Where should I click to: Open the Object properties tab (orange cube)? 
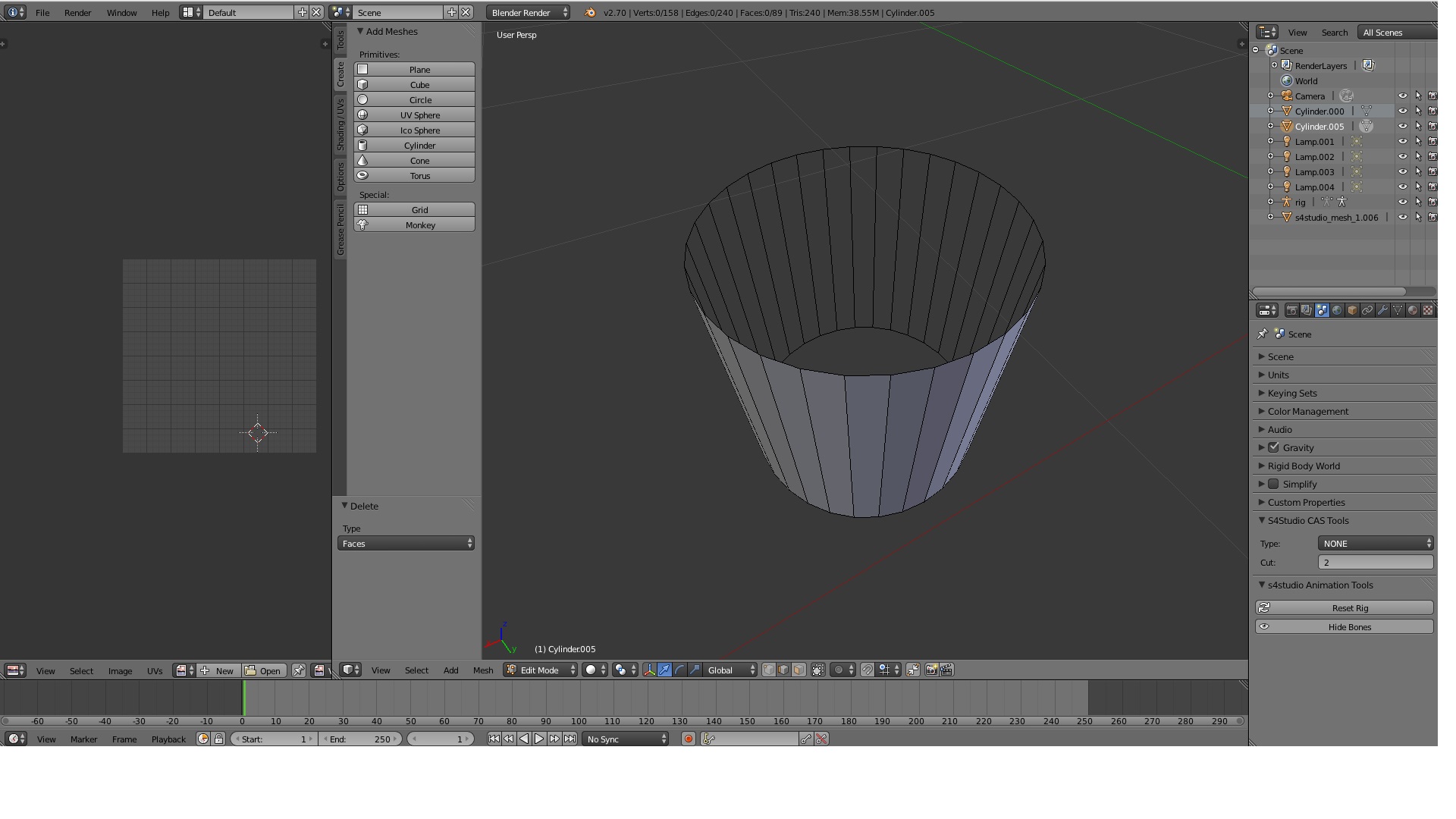pos(1352,310)
